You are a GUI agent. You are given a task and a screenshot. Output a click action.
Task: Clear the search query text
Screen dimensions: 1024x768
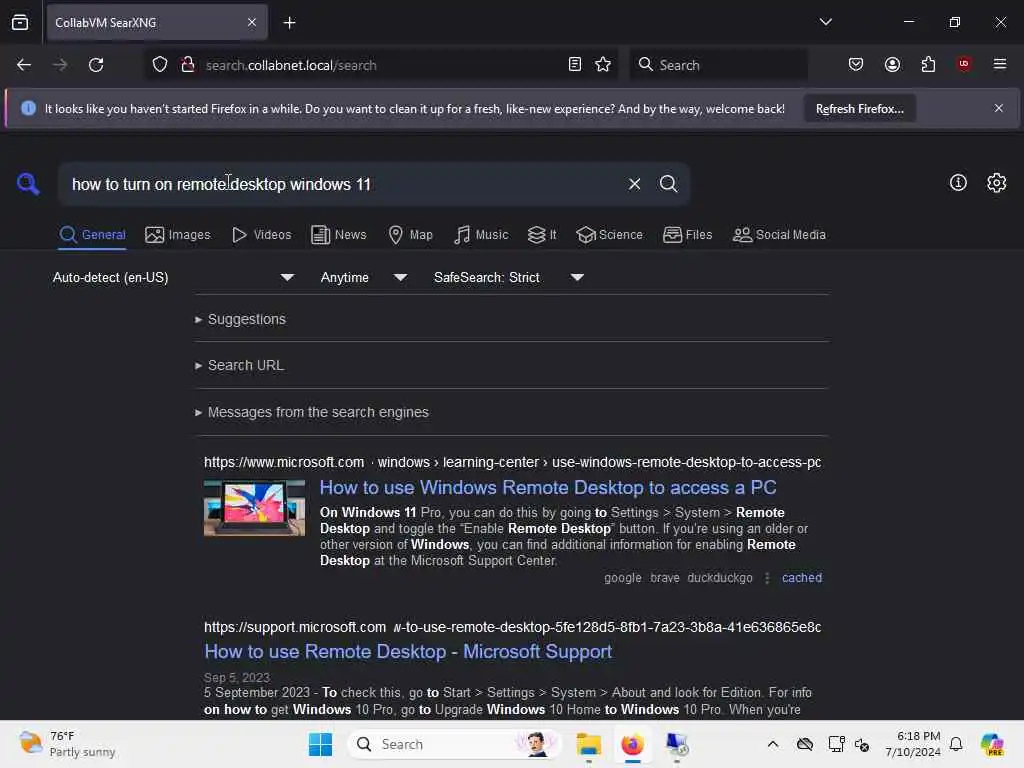[x=634, y=184]
